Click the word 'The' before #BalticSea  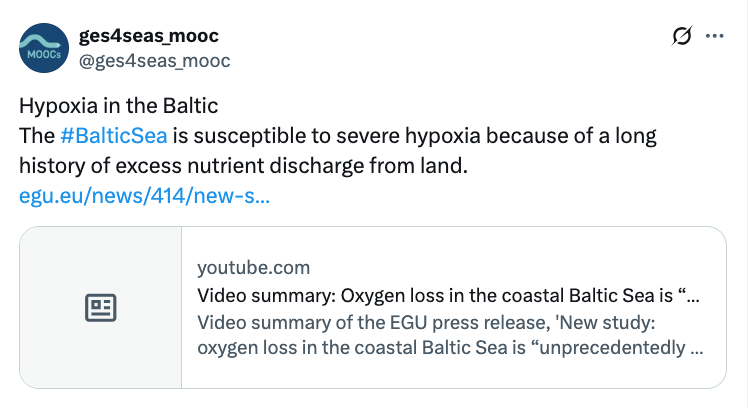click(x=36, y=135)
